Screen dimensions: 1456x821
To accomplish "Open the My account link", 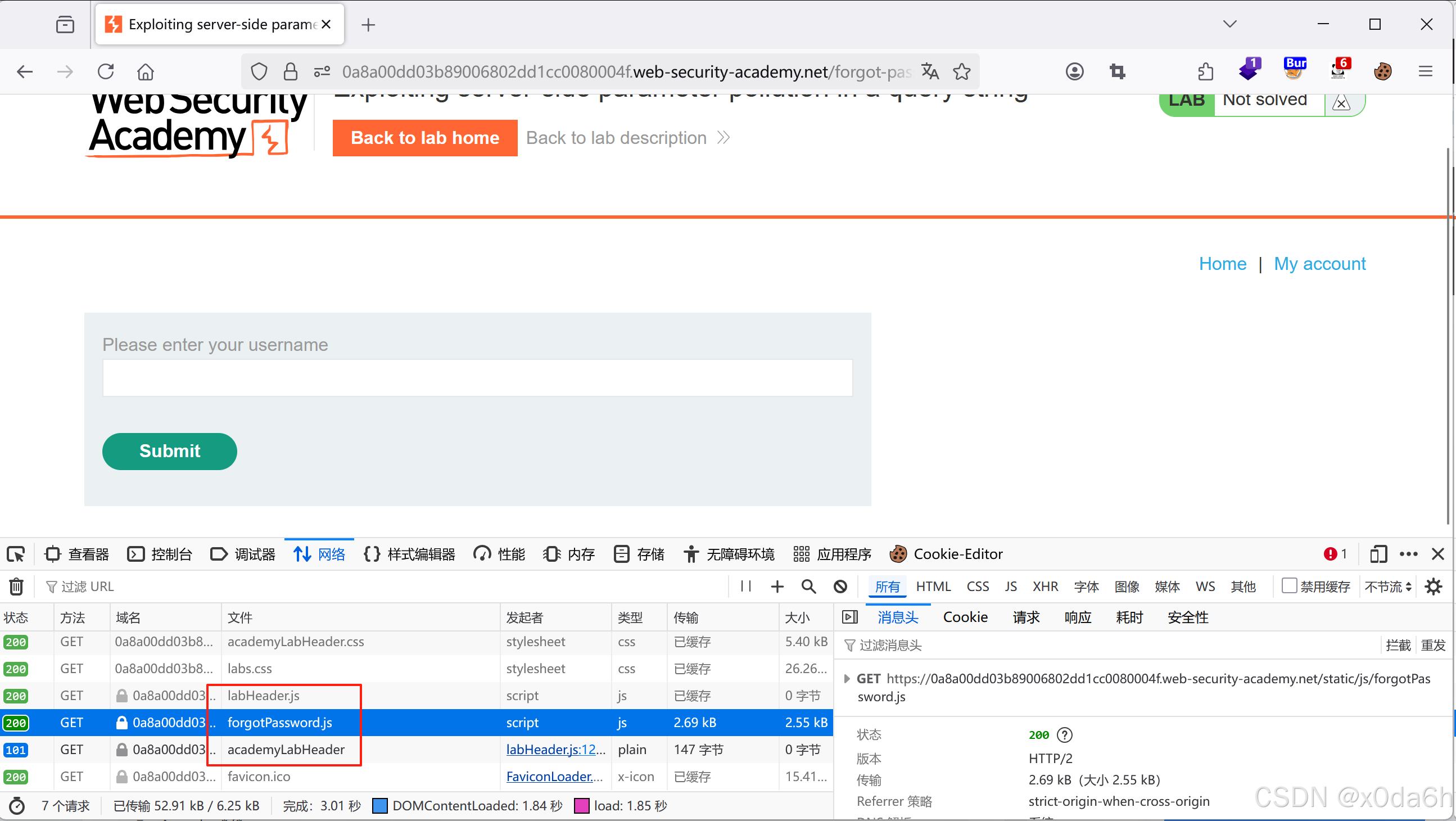I will 1320,264.
